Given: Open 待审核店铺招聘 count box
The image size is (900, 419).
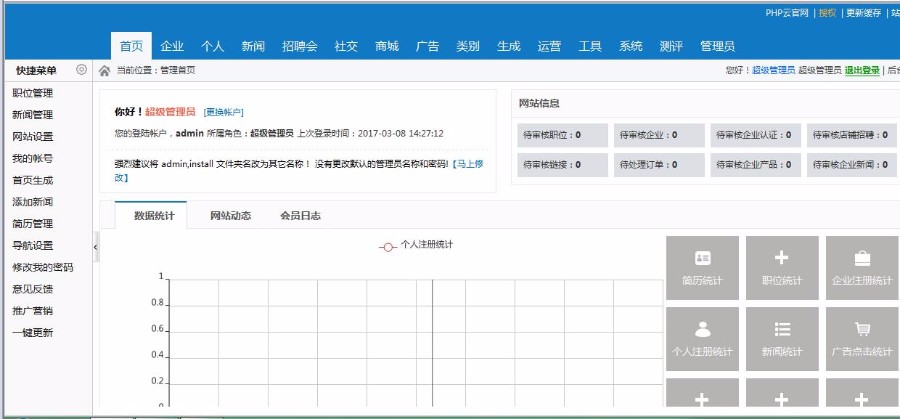Looking at the screenshot, I should (853, 135).
